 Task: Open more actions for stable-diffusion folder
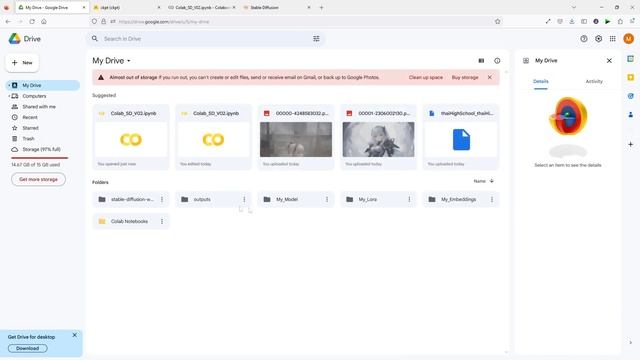(162, 199)
